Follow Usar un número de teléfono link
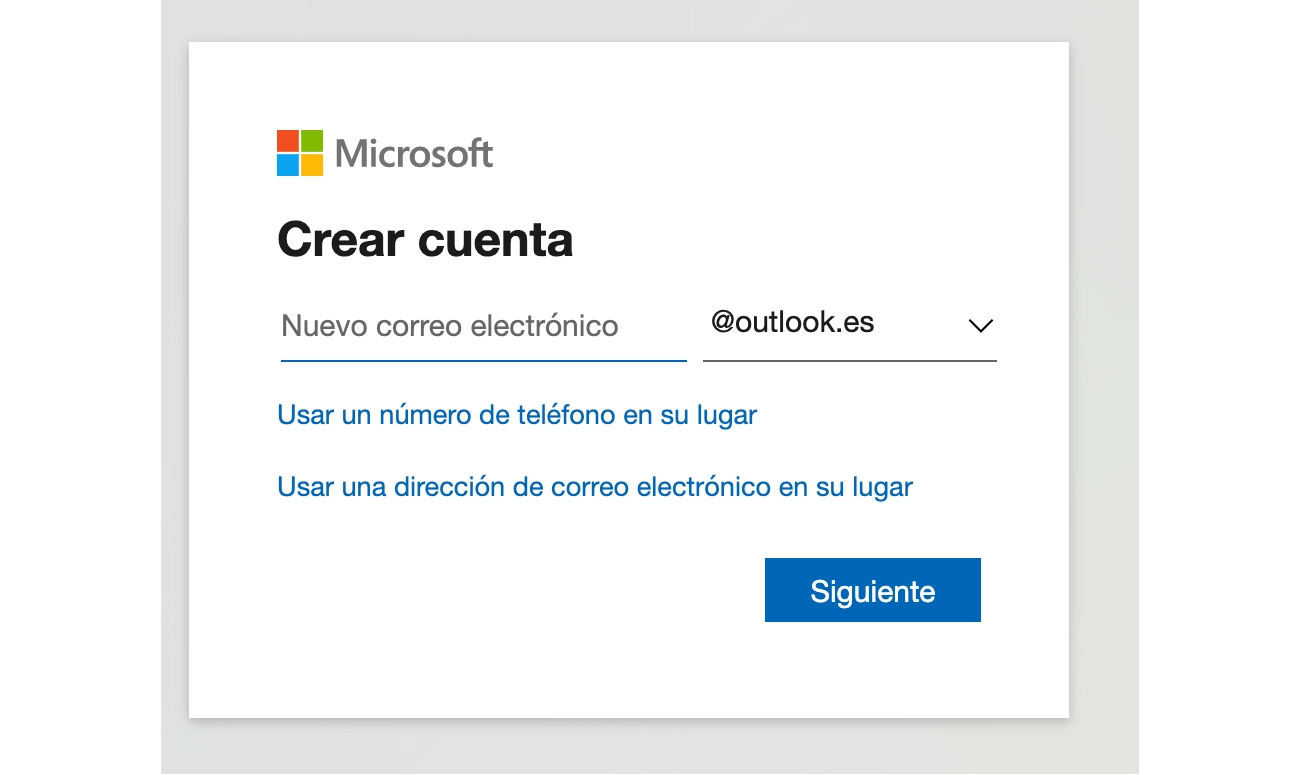This screenshot has height=775, width=1300. pyautogui.click(x=517, y=415)
